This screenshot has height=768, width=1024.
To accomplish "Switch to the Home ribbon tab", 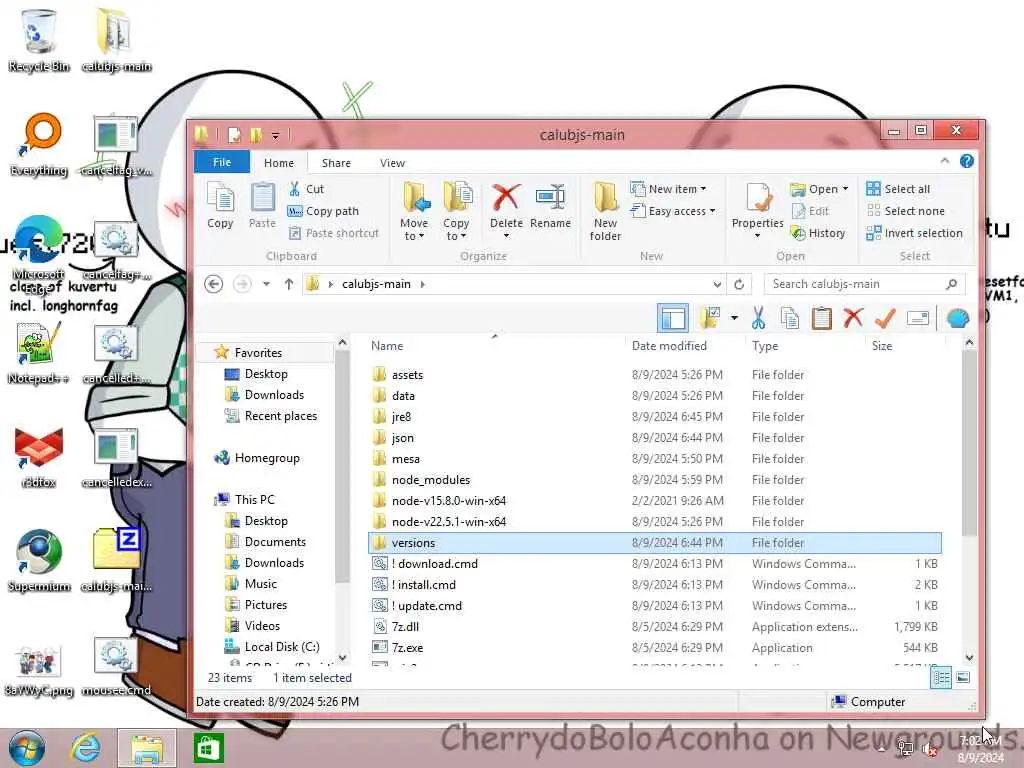I will coord(279,163).
